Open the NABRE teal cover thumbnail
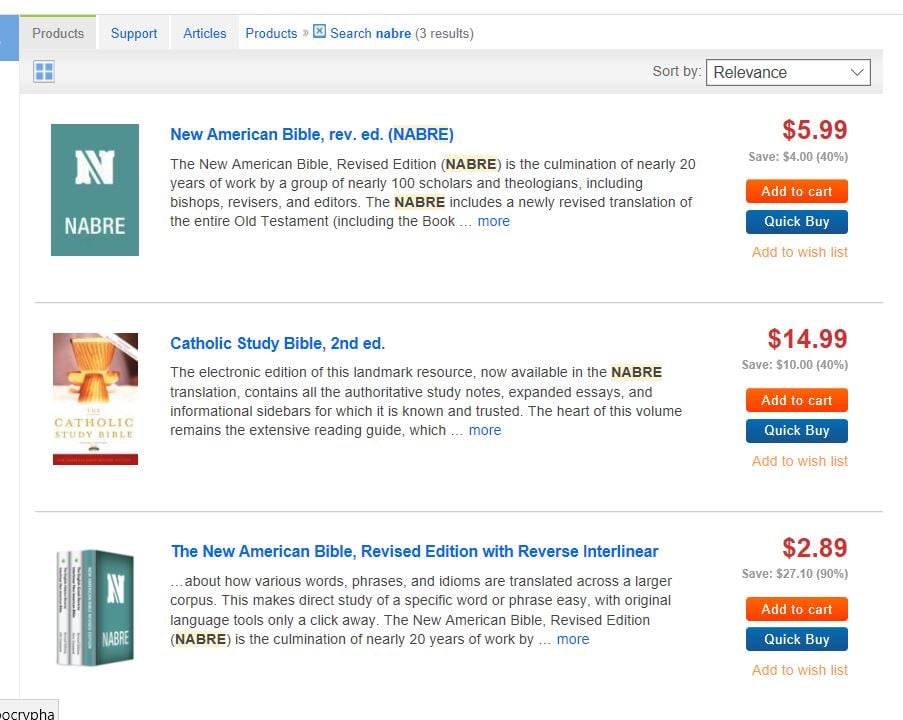Image resolution: width=903 pixels, height=720 pixels. pos(95,190)
